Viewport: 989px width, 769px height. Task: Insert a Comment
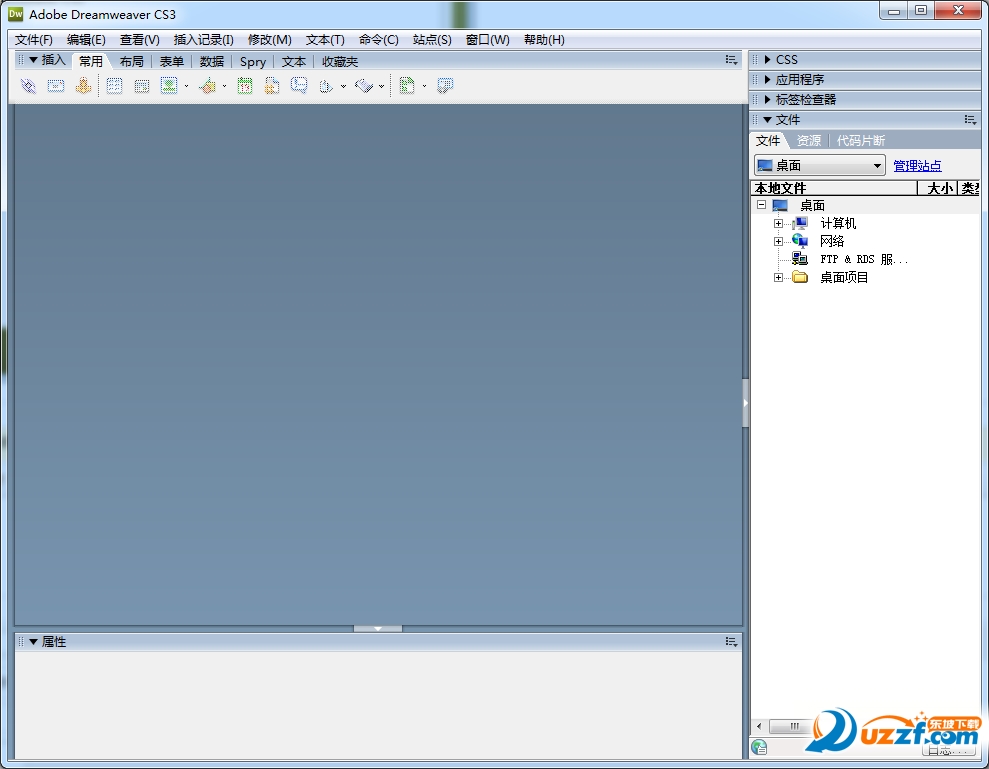pos(299,86)
